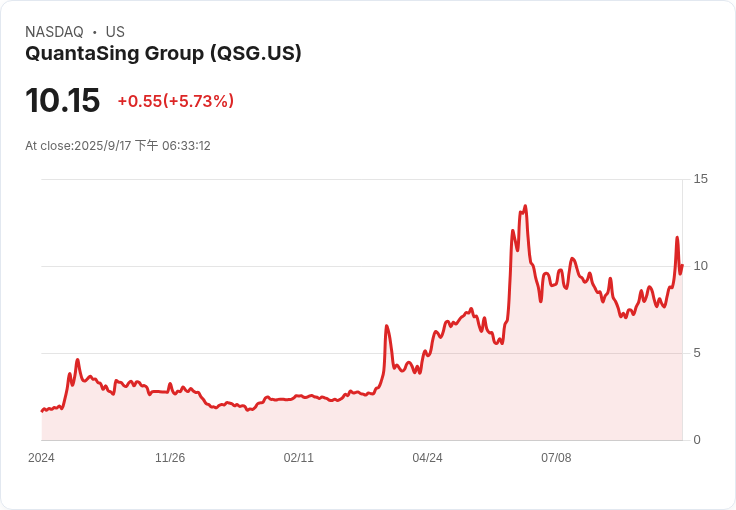Click the bullet separator between NASDAQ and US
This screenshot has width=736, height=510.
(94, 32)
